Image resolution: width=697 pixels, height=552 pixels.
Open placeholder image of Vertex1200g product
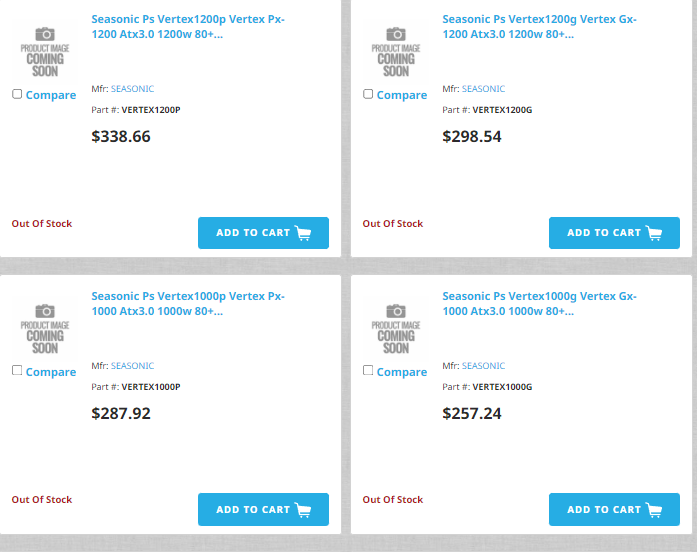click(x=396, y=52)
